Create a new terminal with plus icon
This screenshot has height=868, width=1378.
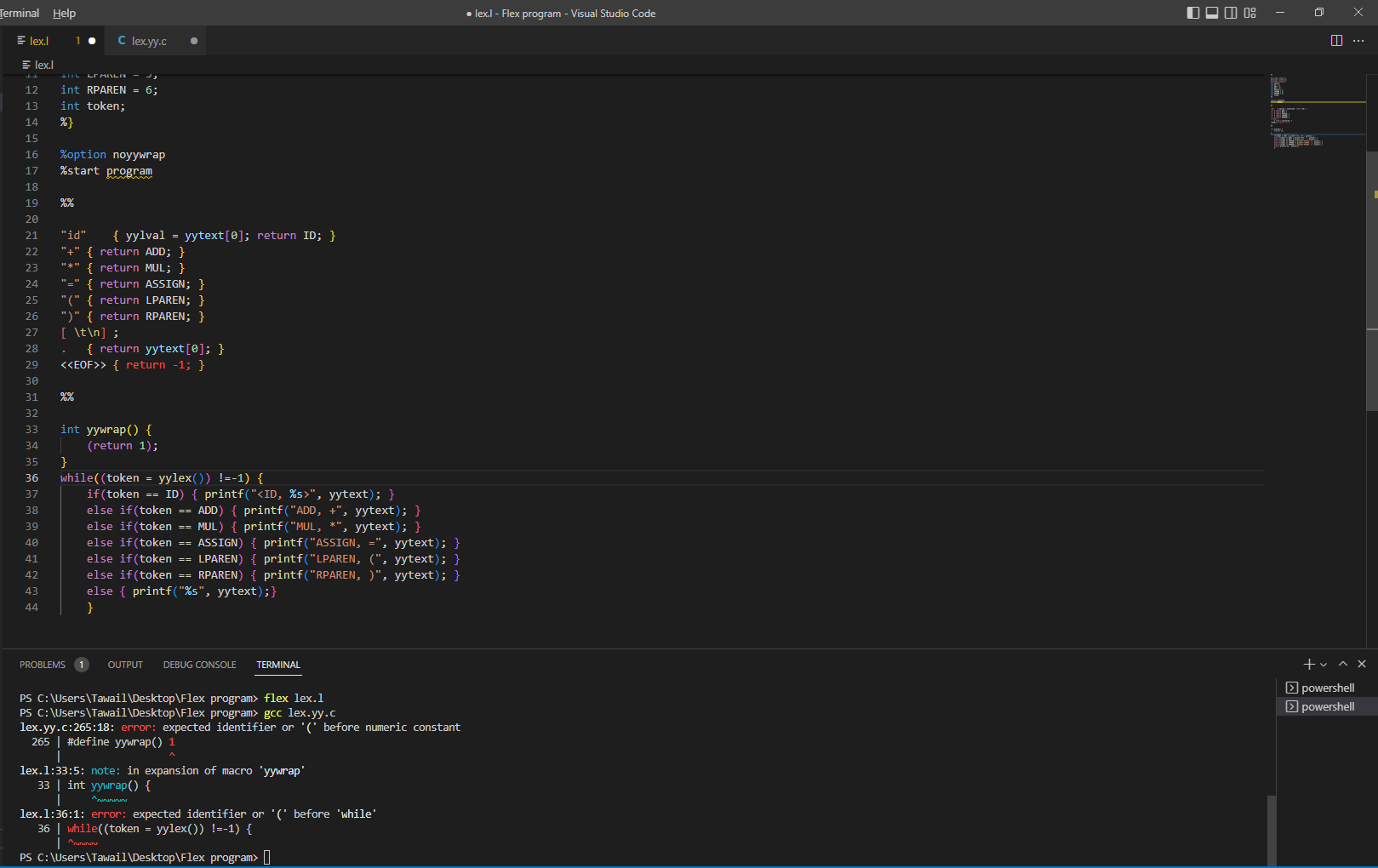(1309, 664)
